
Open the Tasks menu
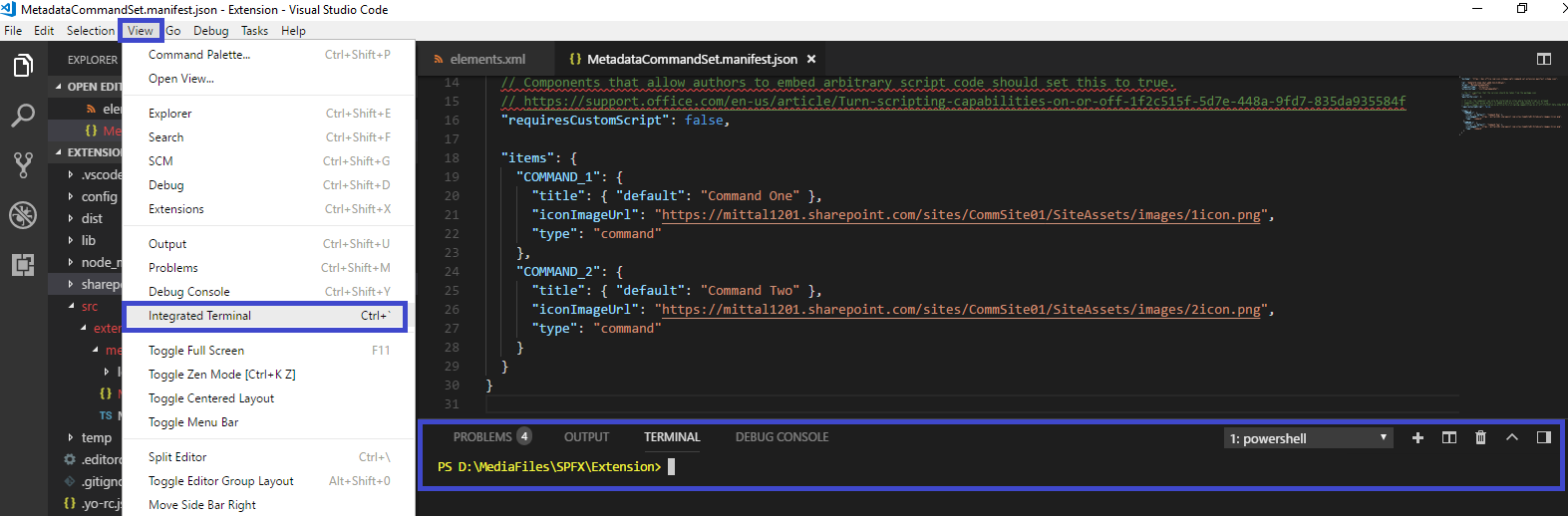[254, 31]
